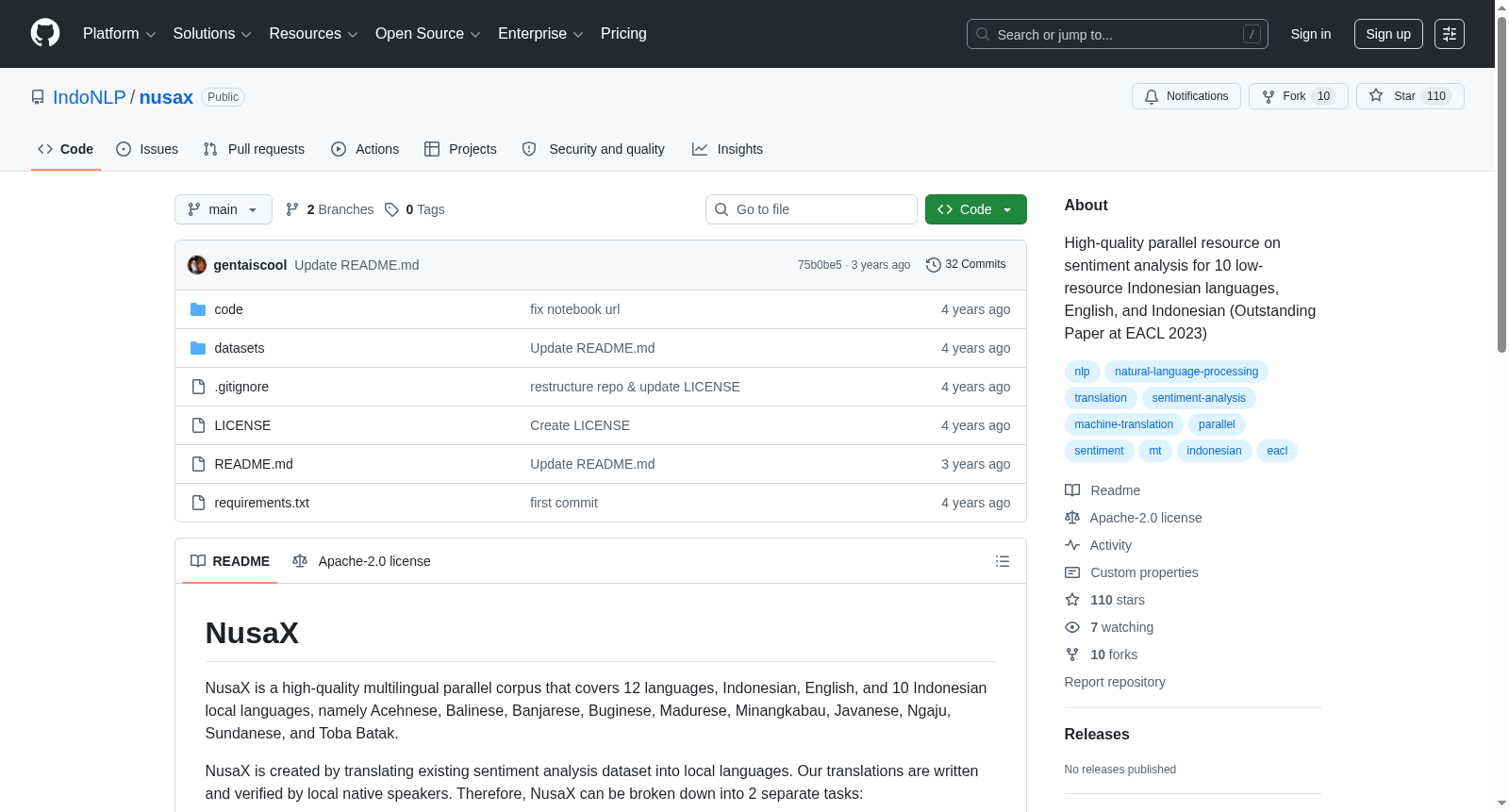The width and height of the screenshot is (1509, 812).
Task: Click the branches icon beside 2 Branches
Action: click(292, 209)
